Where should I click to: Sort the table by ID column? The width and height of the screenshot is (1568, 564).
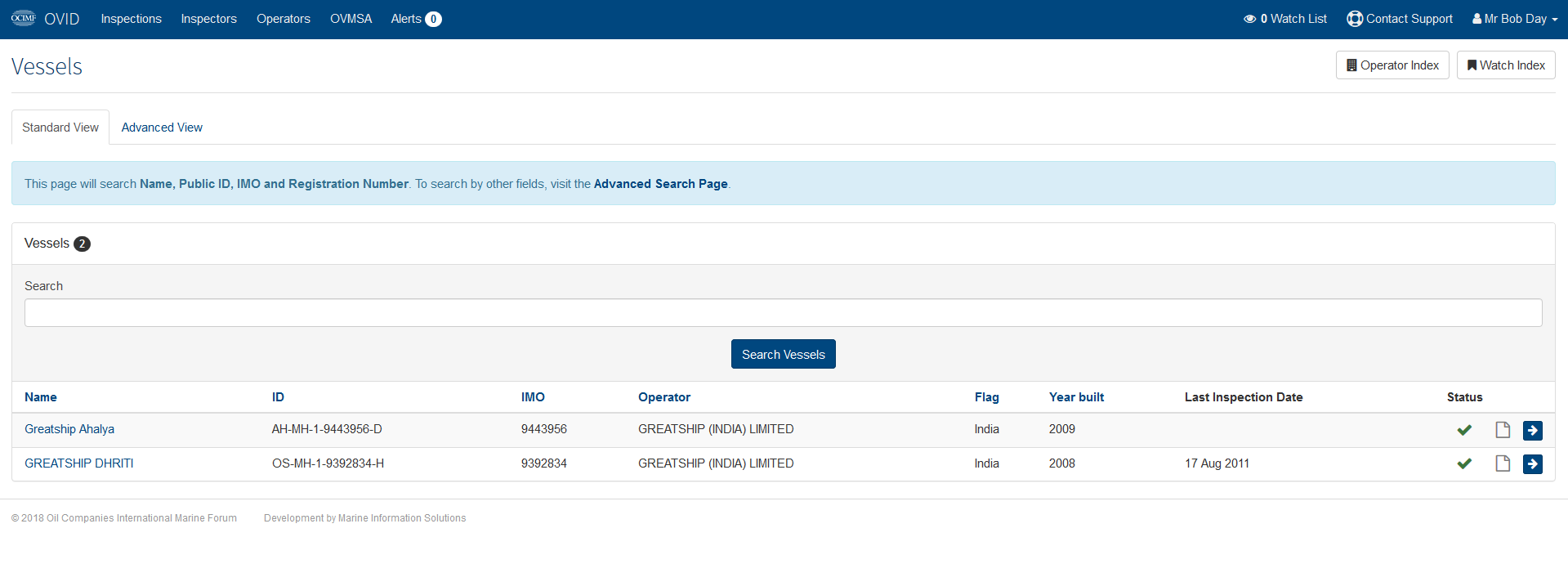[278, 397]
